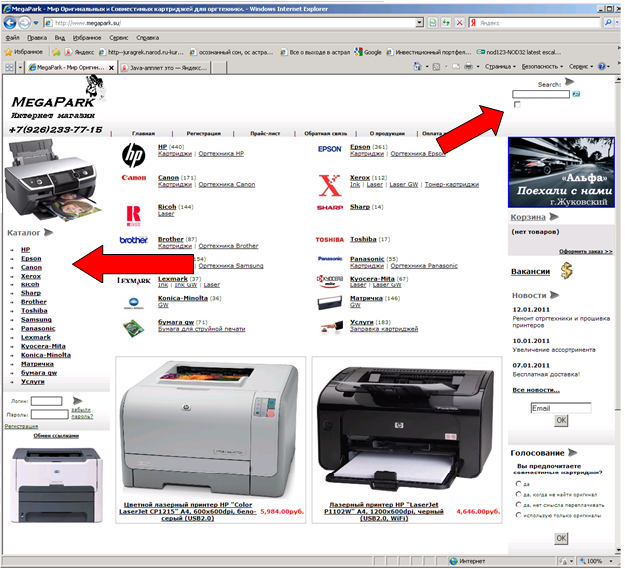Click the Print icon in command bar
Viewport: 625px width, 569px height.
click(x=468, y=66)
